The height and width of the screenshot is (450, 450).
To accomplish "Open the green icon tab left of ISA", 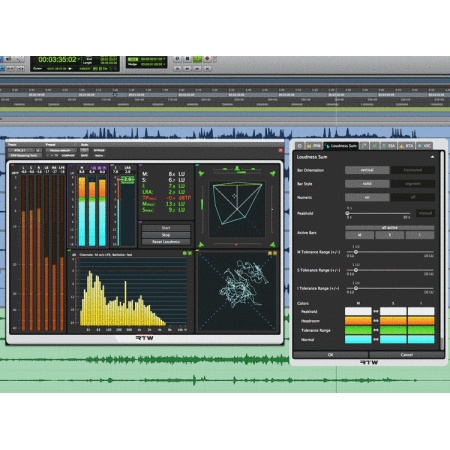I will pyautogui.click(x=375, y=146).
